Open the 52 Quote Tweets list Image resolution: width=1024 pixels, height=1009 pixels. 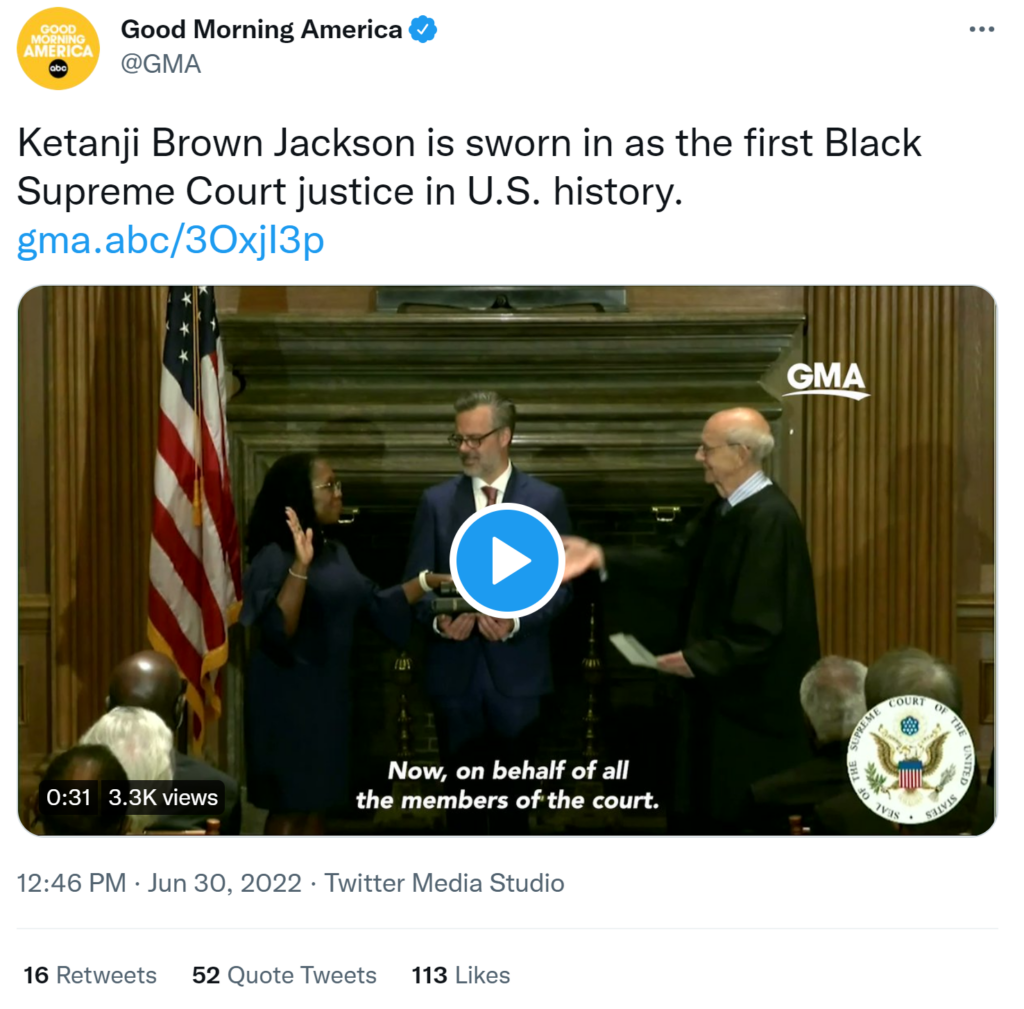pyautogui.click(x=284, y=975)
